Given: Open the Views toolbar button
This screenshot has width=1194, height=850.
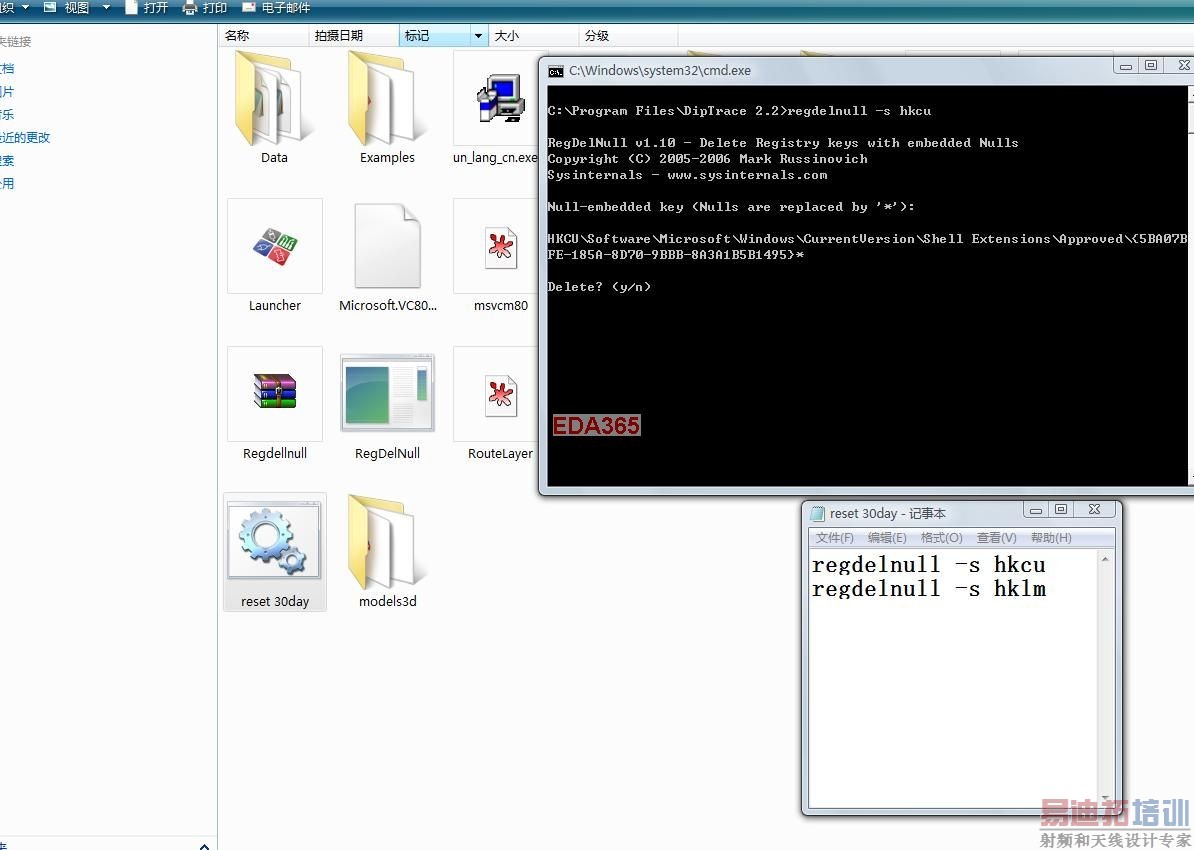Looking at the screenshot, I should (66, 8).
